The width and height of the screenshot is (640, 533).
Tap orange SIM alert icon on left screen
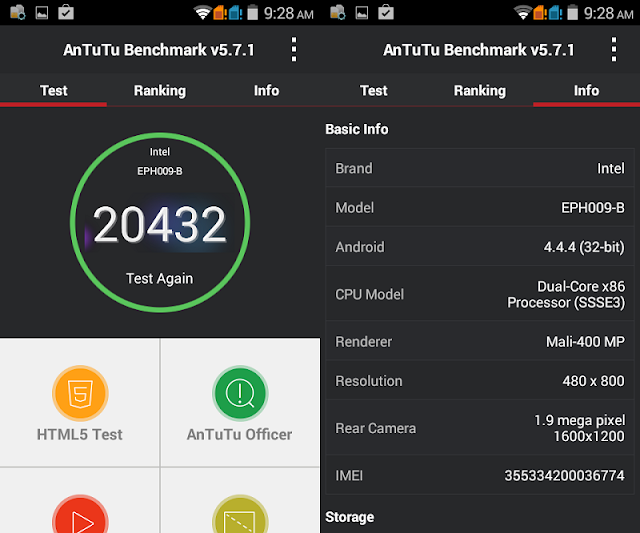(220, 13)
